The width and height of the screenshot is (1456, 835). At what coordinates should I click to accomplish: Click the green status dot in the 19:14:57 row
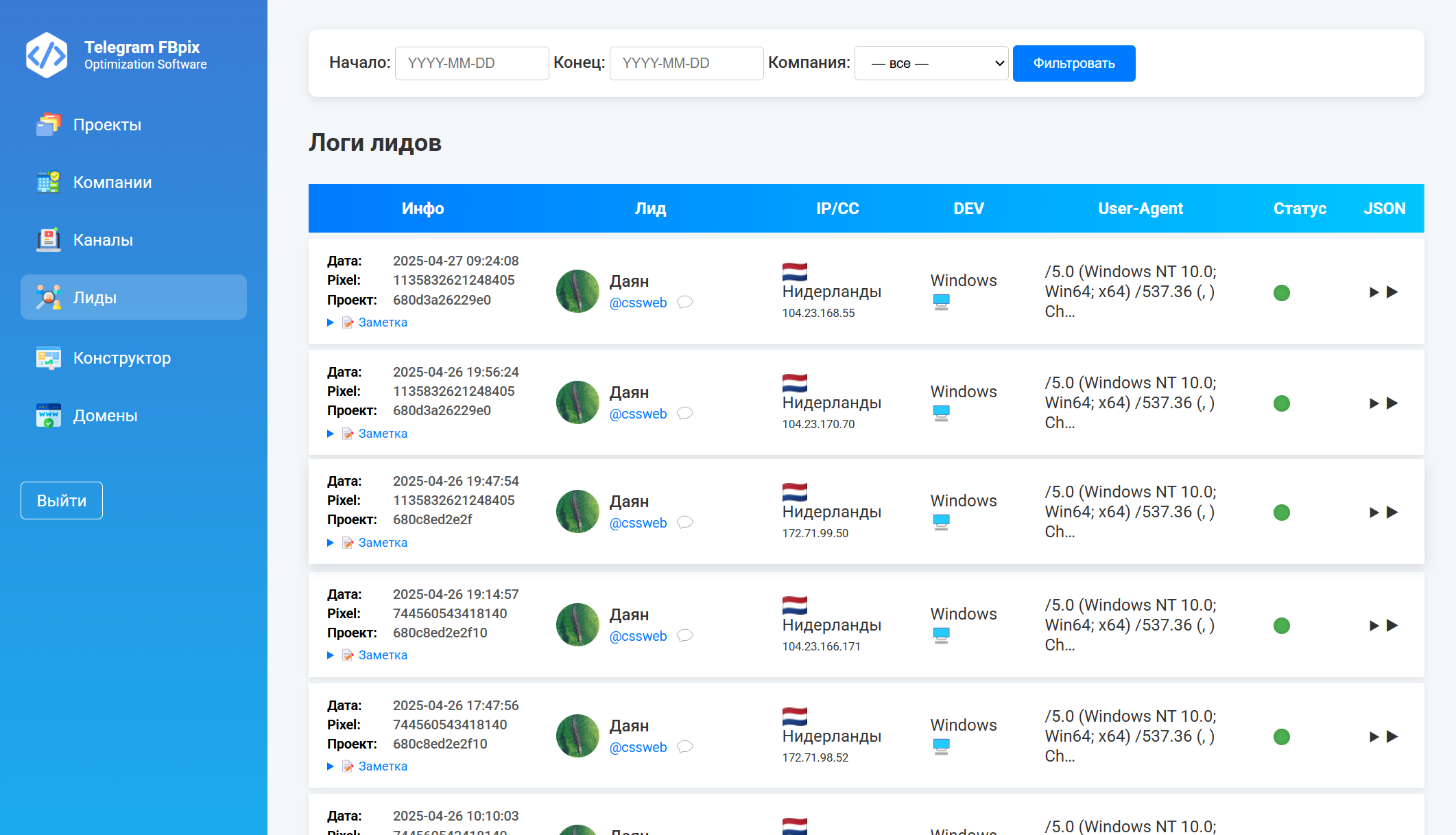(1282, 626)
